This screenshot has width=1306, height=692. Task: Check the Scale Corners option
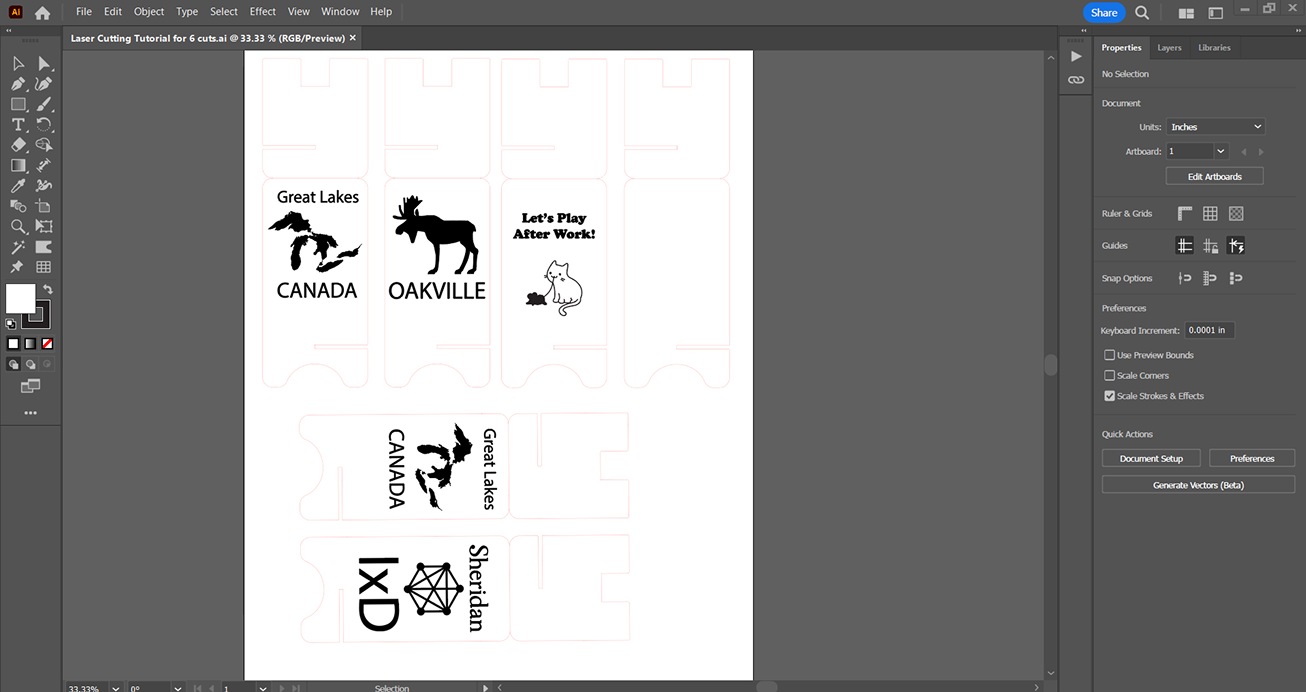coord(1109,376)
